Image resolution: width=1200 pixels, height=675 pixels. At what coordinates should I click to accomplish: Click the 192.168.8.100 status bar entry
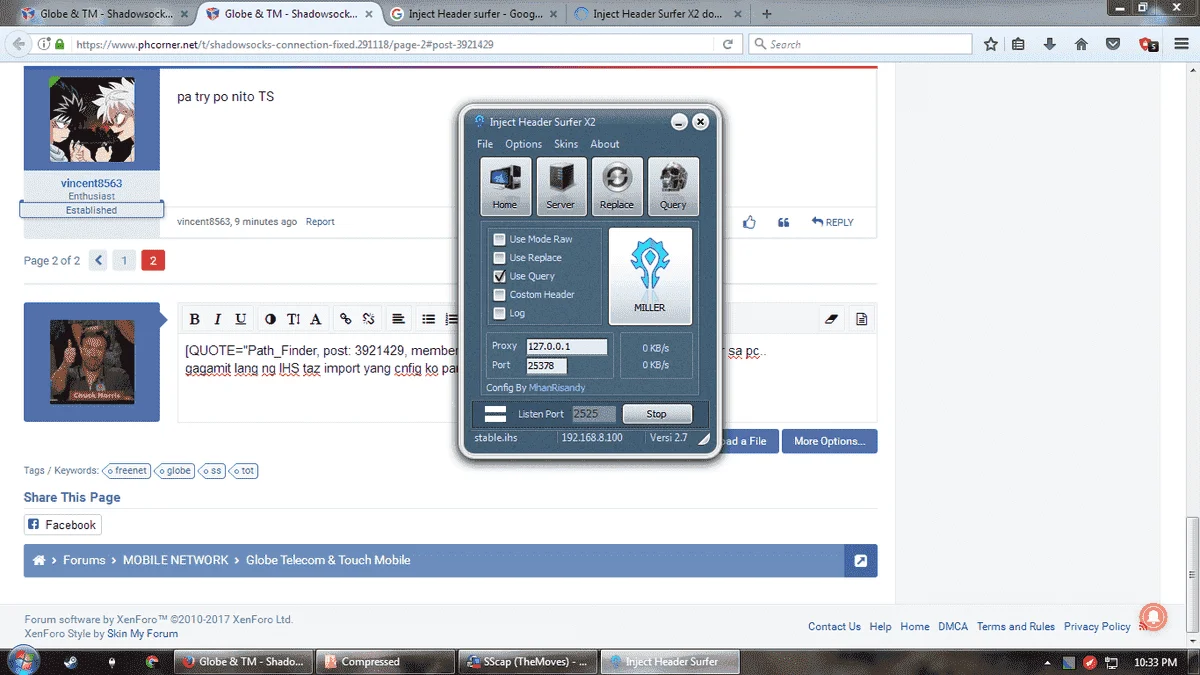(x=592, y=438)
